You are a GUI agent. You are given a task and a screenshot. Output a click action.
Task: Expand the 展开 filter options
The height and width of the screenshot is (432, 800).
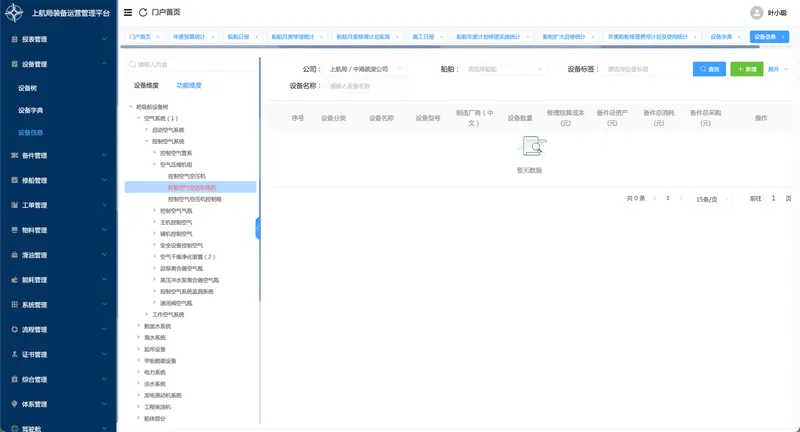pyautogui.click(x=778, y=69)
